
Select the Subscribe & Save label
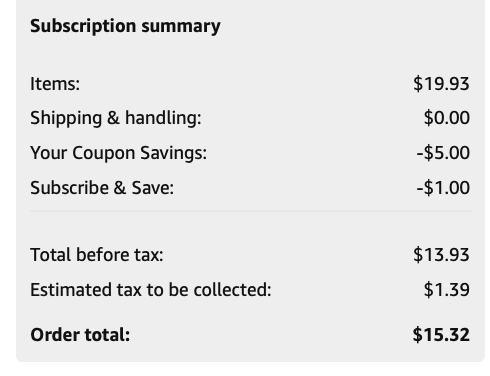[x=102, y=188]
